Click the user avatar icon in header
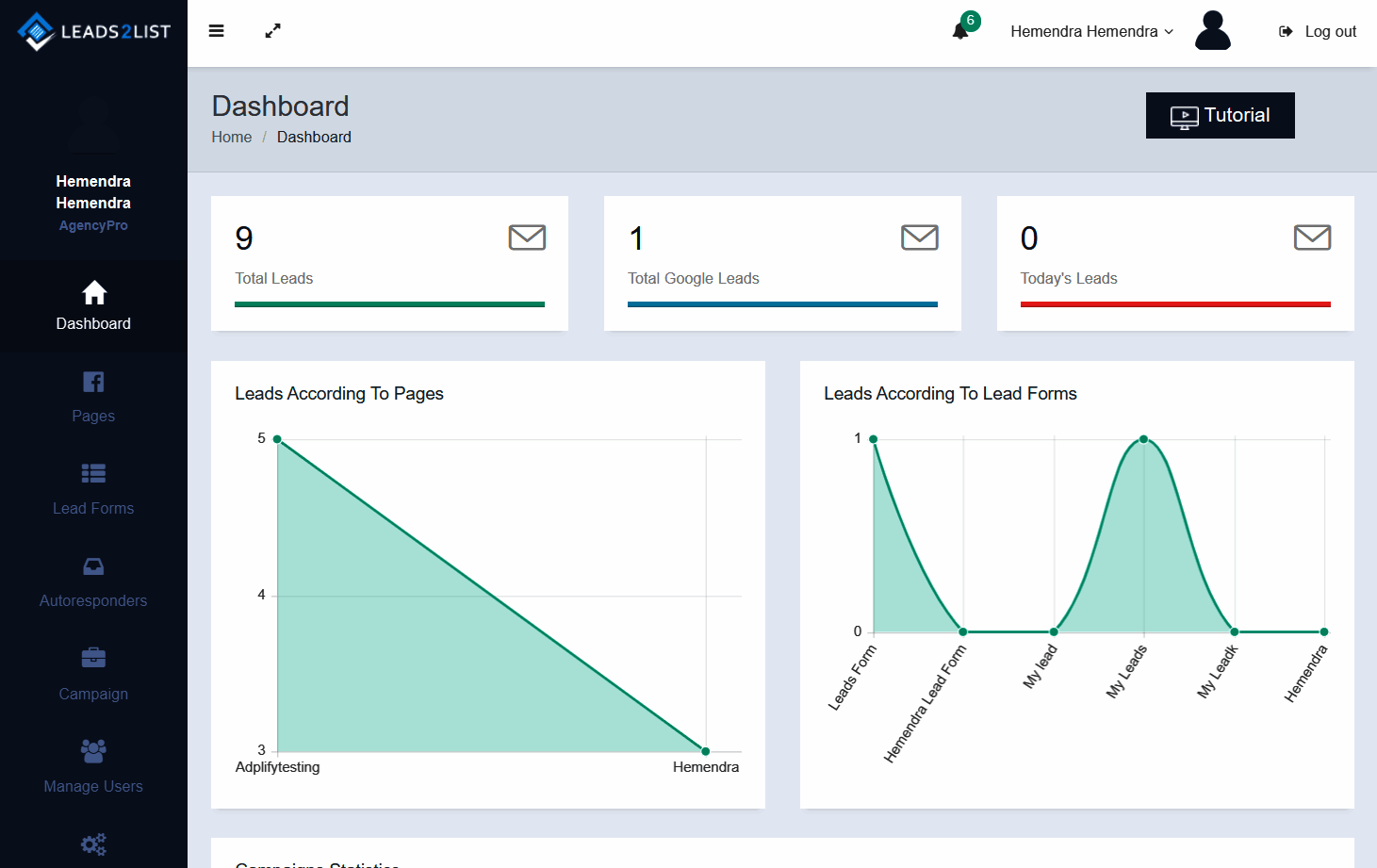This screenshot has height=868, width=1377. (x=1212, y=31)
